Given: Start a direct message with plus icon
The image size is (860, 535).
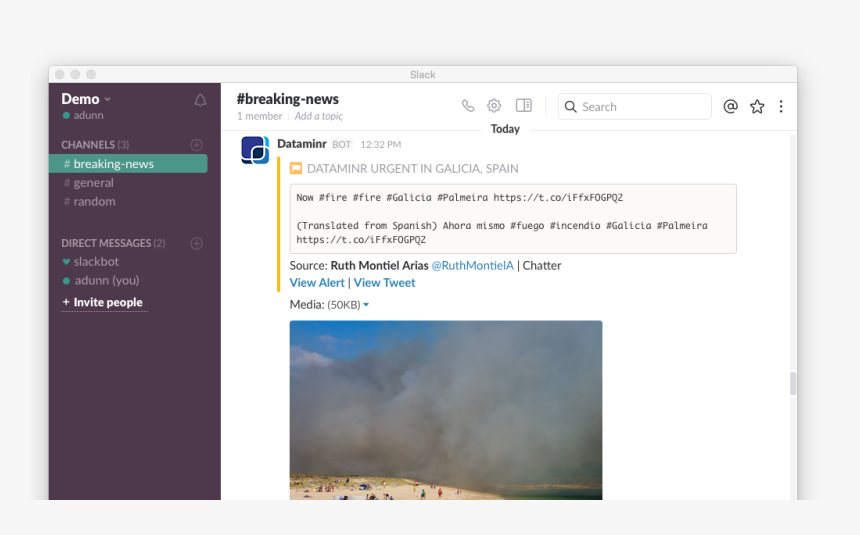Looking at the screenshot, I should [x=196, y=243].
